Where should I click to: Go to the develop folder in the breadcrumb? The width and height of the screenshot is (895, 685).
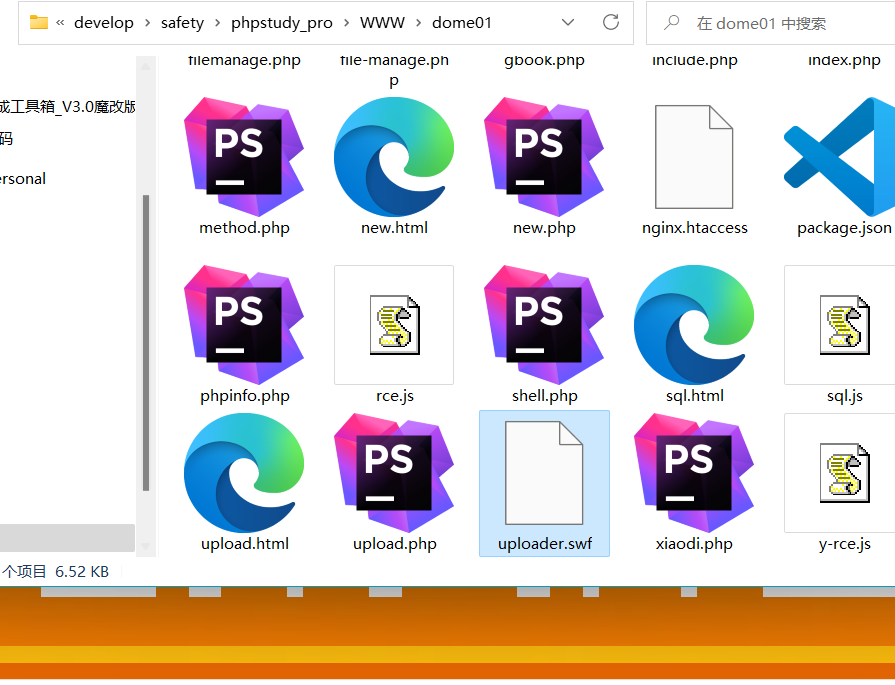(x=104, y=23)
